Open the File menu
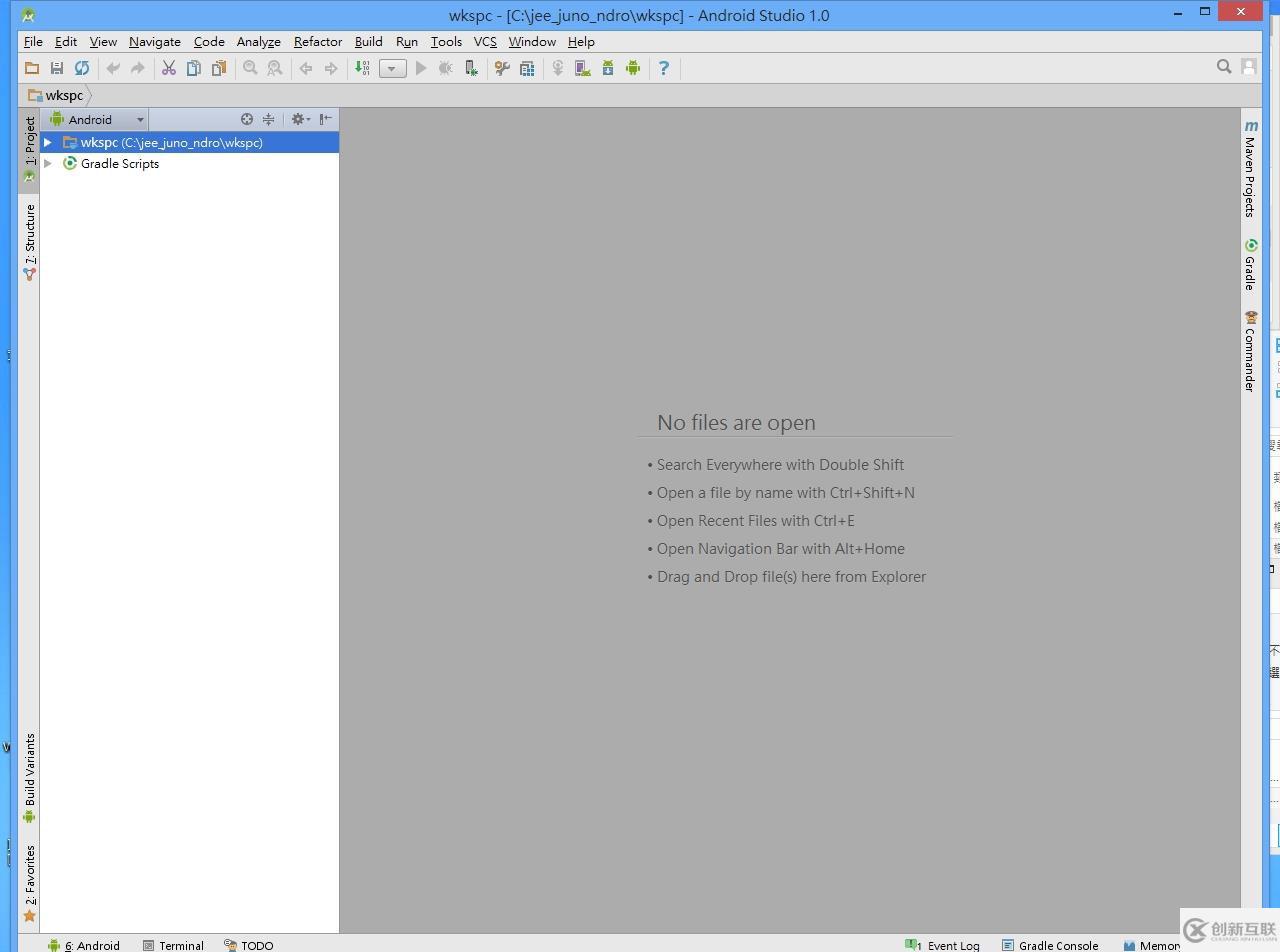The height and width of the screenshot is (952, 1280). (x=33, y=42)
